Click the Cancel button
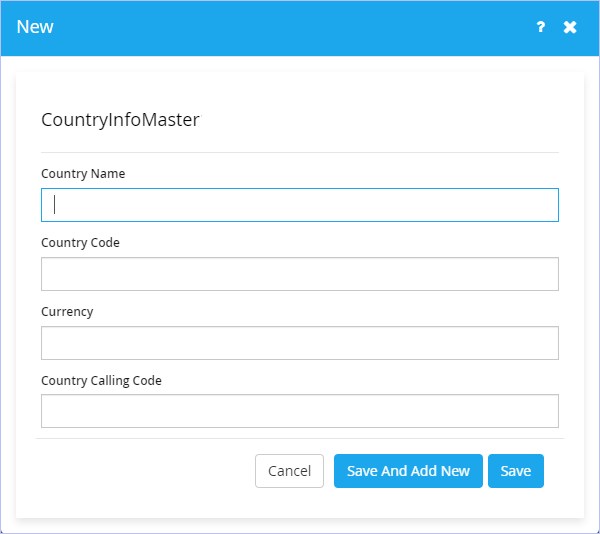The width and height of the screenshot is (600, 534). tap(289, 471)
